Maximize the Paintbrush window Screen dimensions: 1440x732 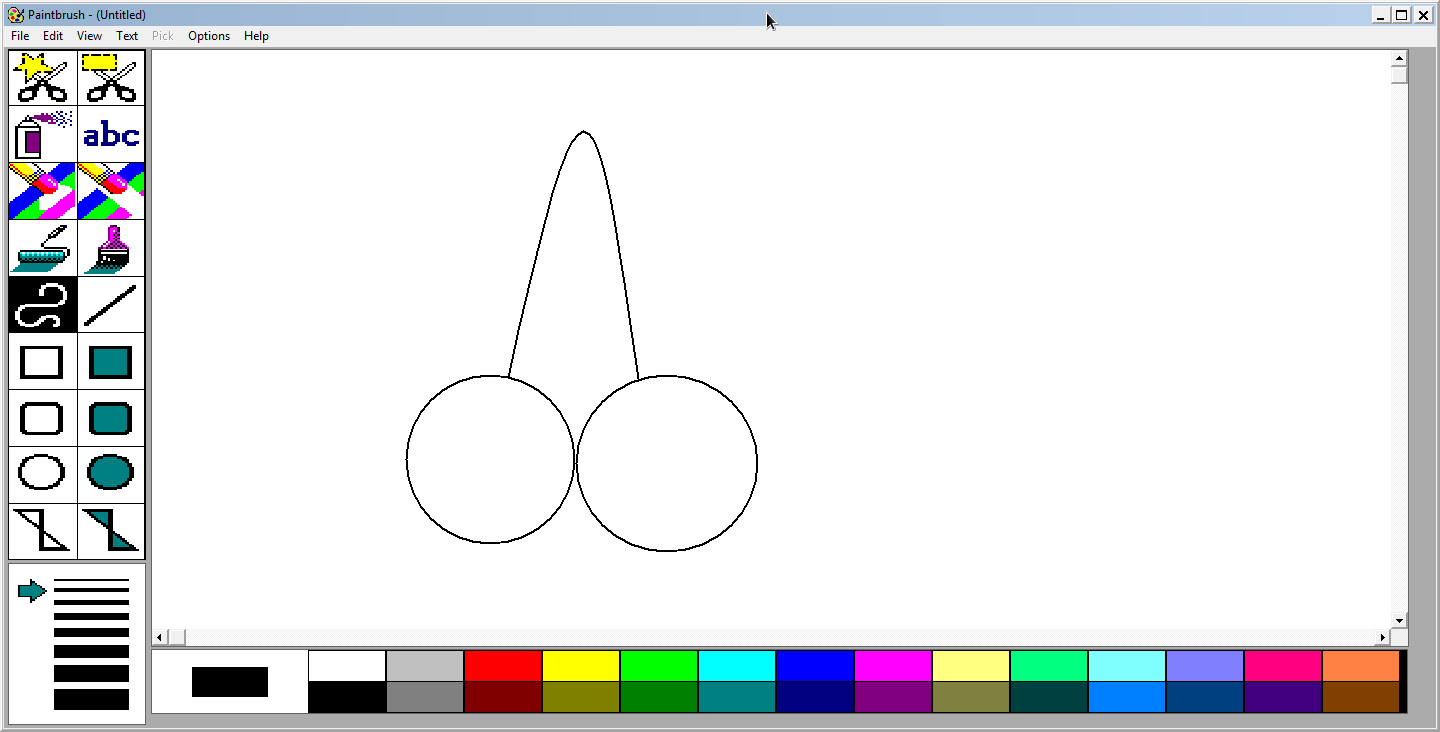[1402, 15]
